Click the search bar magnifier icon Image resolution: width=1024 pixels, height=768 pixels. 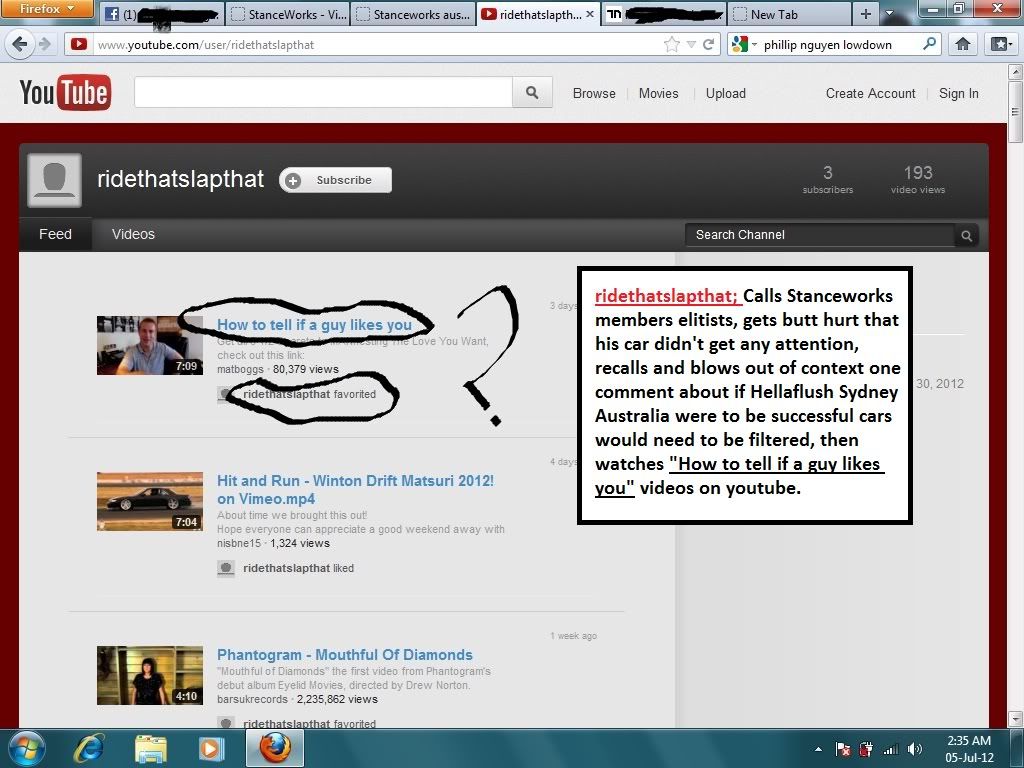click(929, 44)
